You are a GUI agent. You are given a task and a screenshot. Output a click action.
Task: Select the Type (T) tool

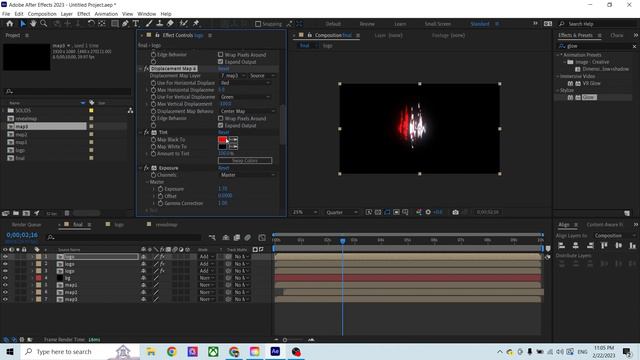[136, 24]
